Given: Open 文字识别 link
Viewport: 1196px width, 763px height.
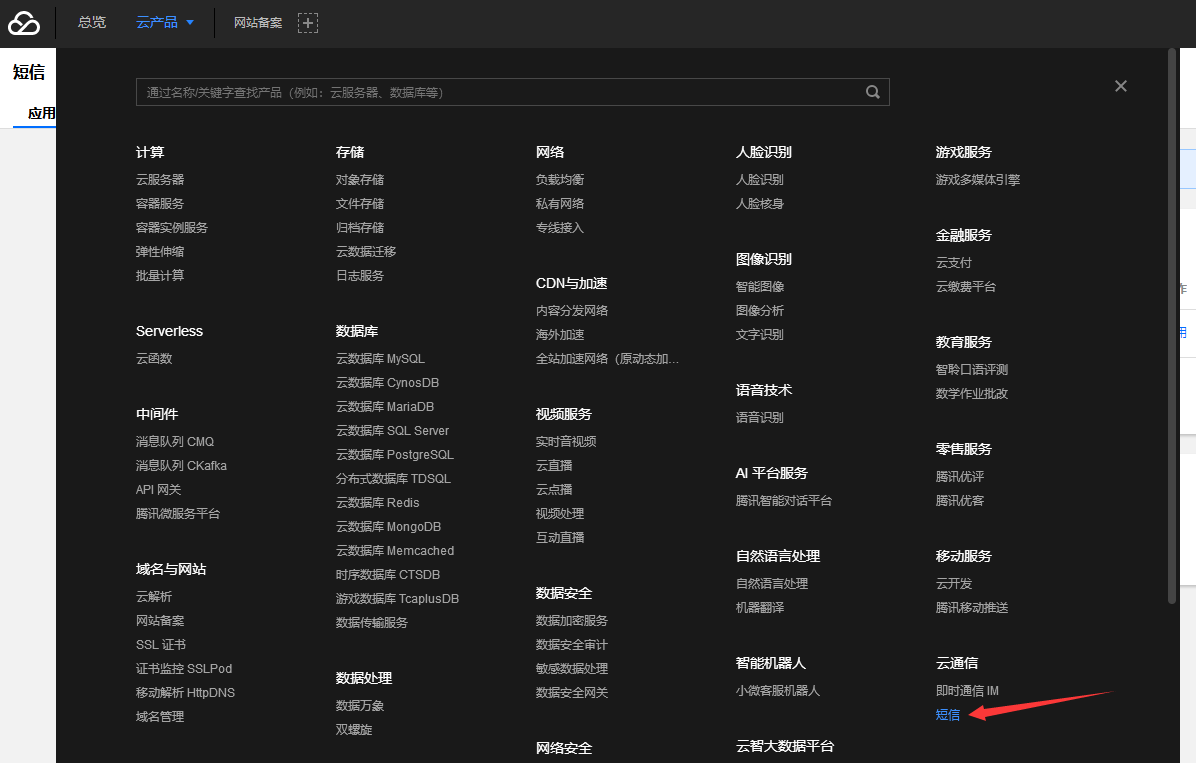Looking at the screenshot, I should point(760,335).
